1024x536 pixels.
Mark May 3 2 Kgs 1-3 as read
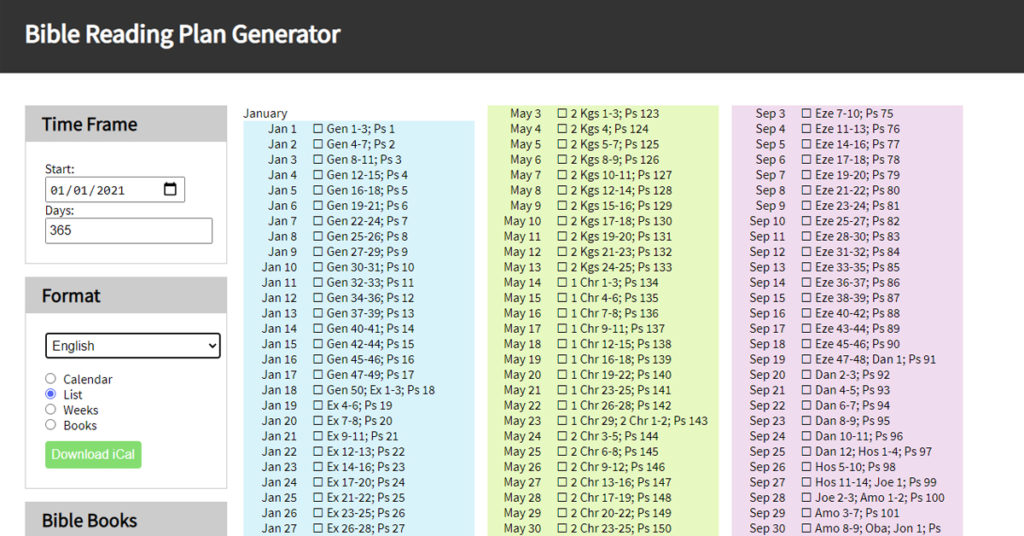click(562, 114)
